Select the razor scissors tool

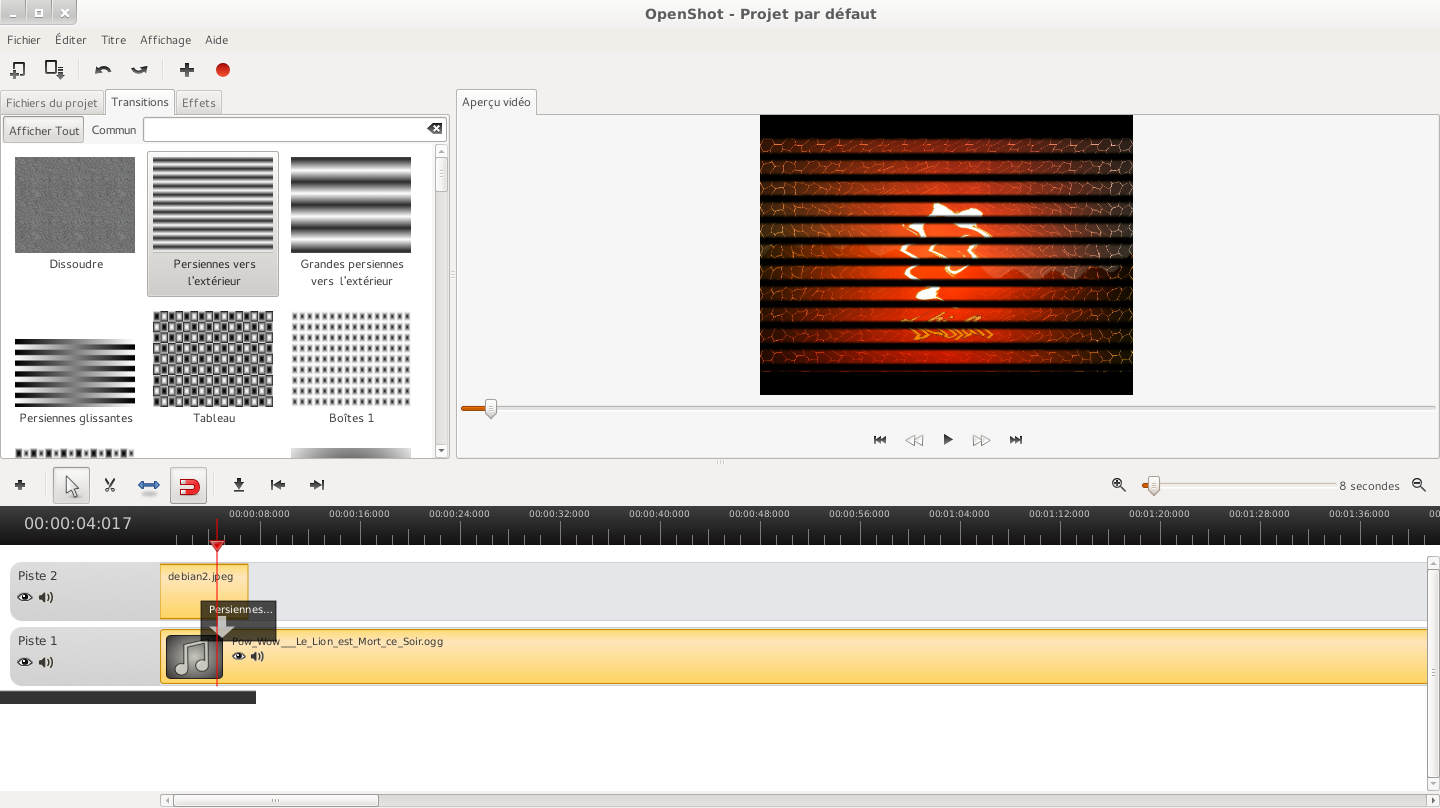(110, 485)
